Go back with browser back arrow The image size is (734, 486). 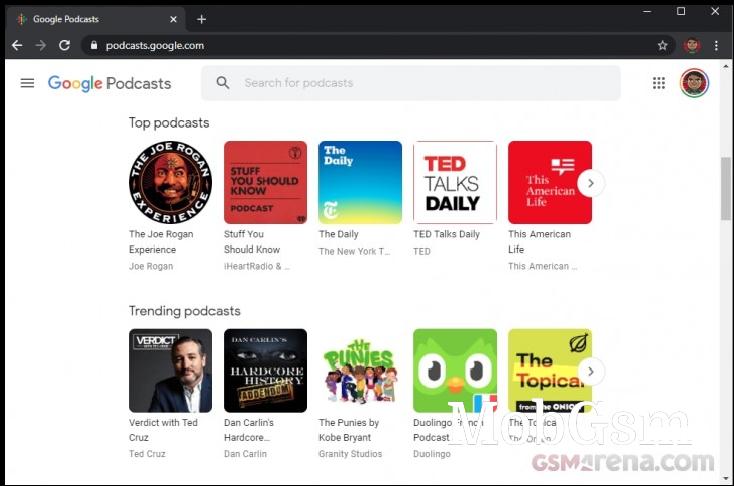click(17, 45)
